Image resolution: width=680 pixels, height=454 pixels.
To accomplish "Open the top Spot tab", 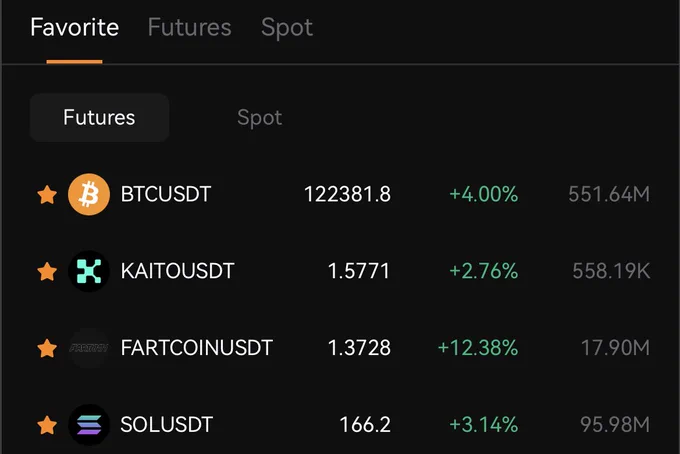I will 287,28.
